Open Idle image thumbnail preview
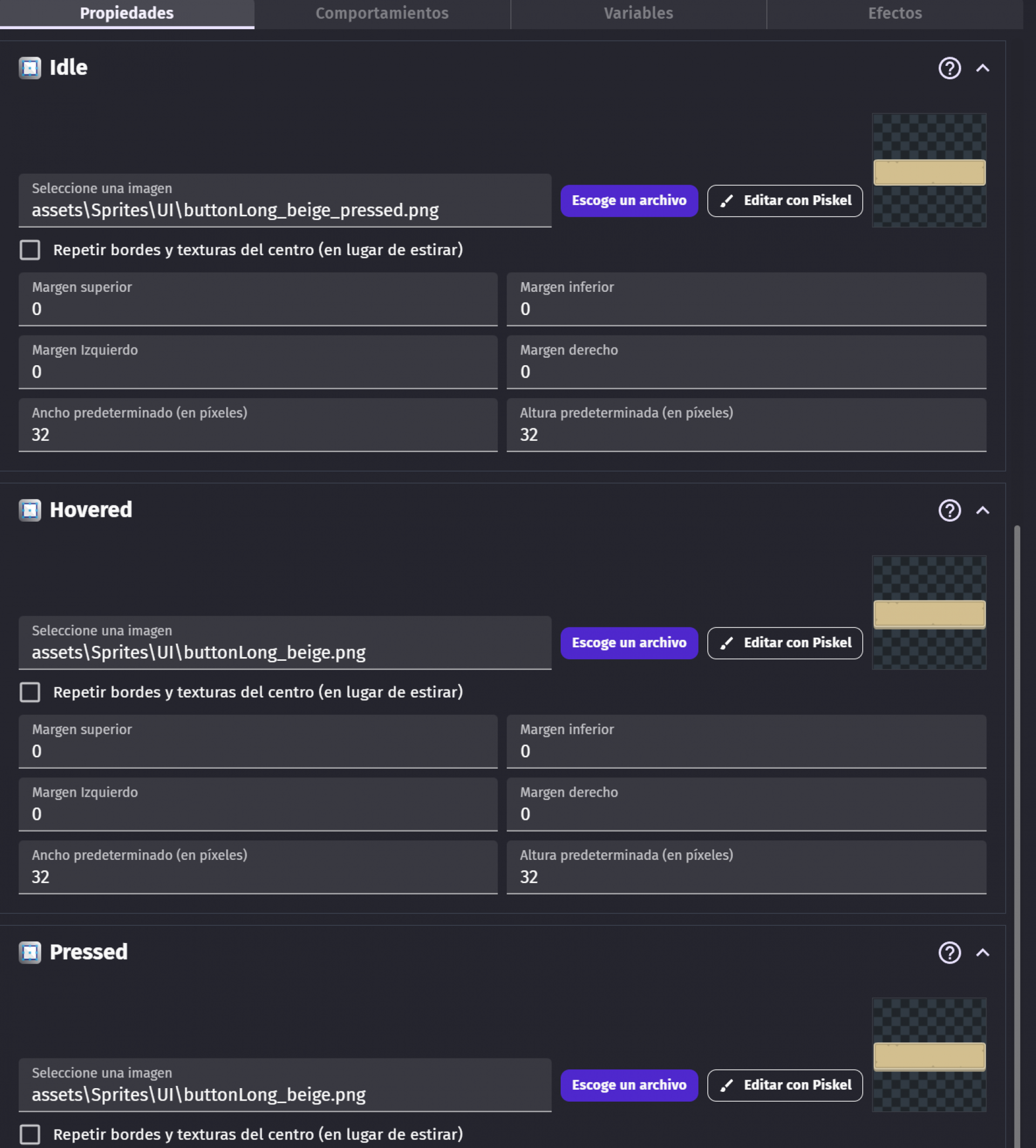Viewport: 1036px width, 1148px height. tap(929, 170)
